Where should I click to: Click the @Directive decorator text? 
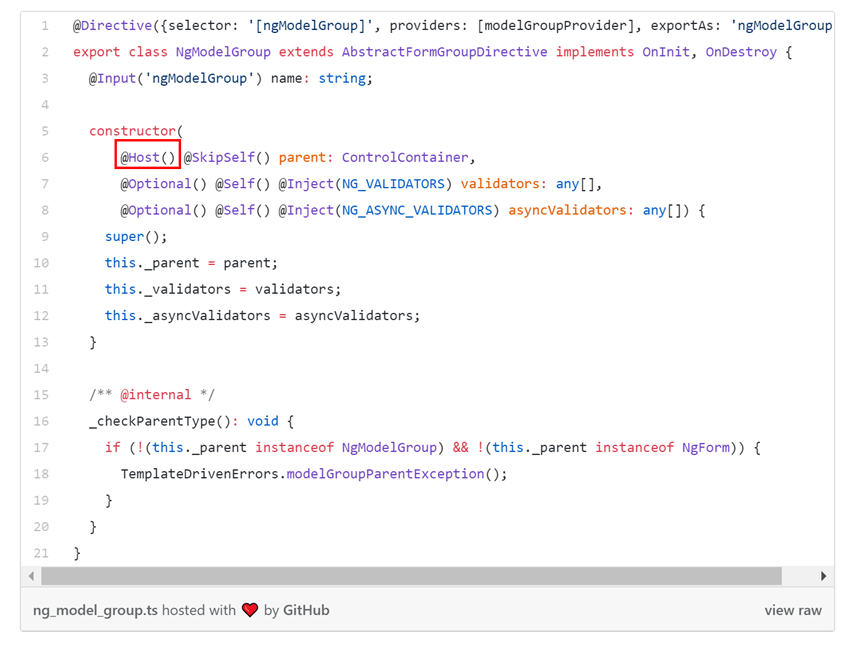tap(112, 26)
